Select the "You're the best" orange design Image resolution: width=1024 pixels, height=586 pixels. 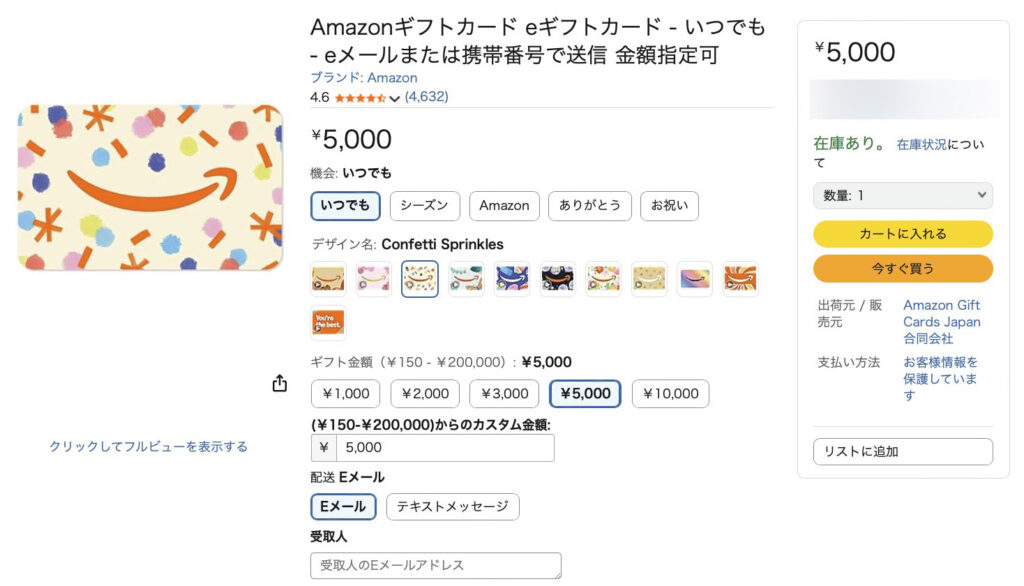click(x=328, y=323)
